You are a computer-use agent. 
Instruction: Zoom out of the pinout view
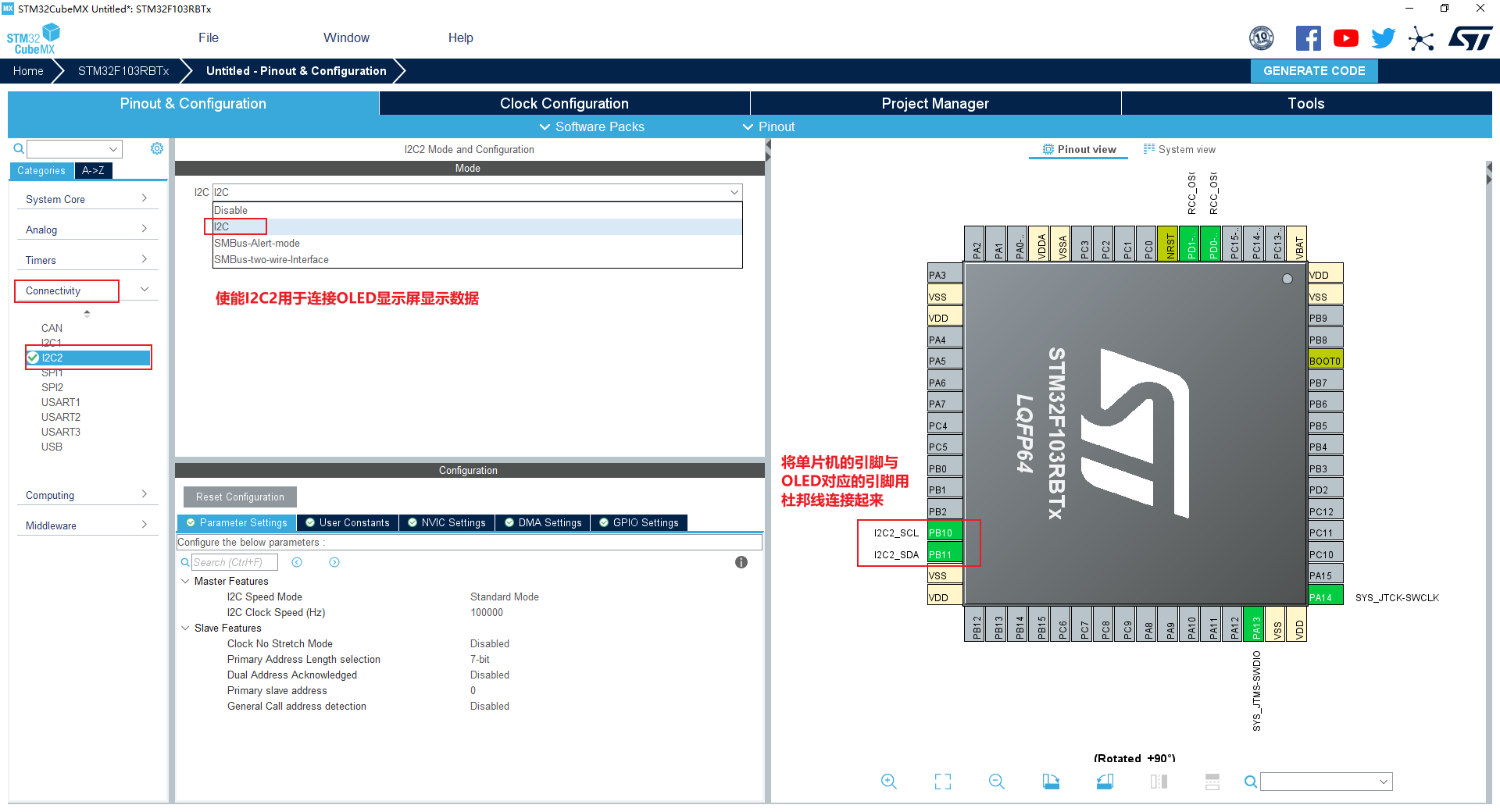tap(996, 782)
